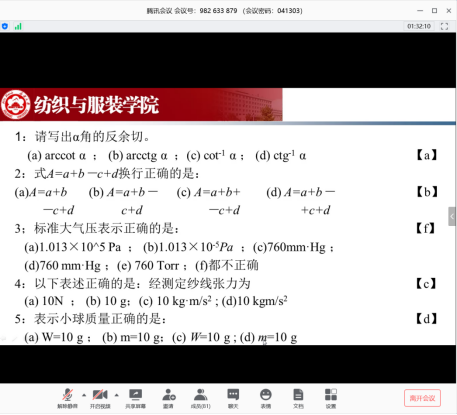Click the blue security shield icon
This screenshot has height=415, width=457.
click(5, 26)
